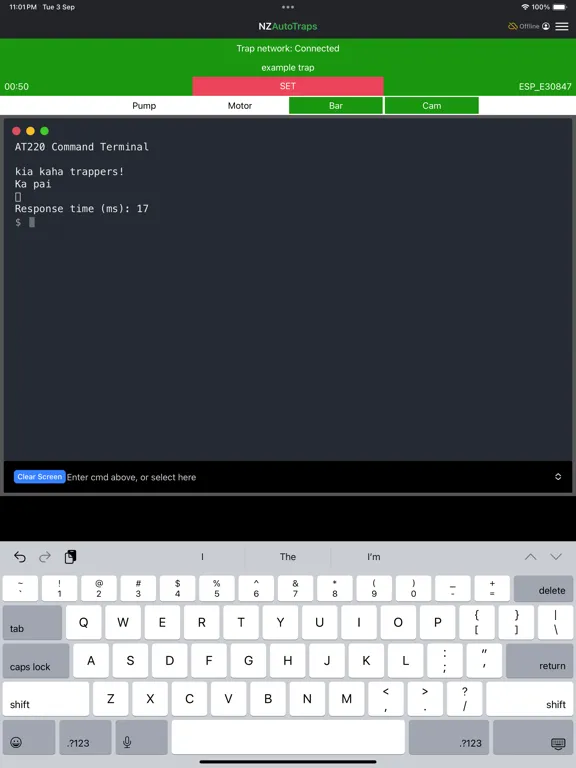Choose the "I" text suggestion
Image resolution: width=576 pixels, height=768 pixels.
[x=202, y=557]
